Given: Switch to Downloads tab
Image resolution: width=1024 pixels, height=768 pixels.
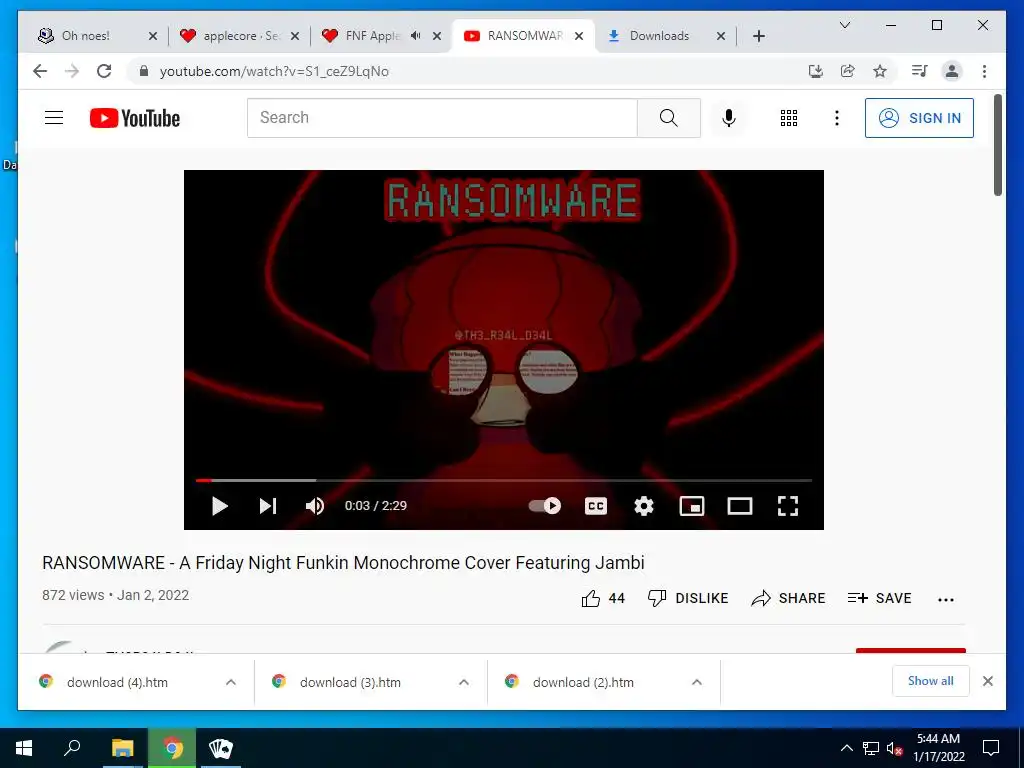Looking at the screenshot, I should pyautogui.click(x=658, y=36).
